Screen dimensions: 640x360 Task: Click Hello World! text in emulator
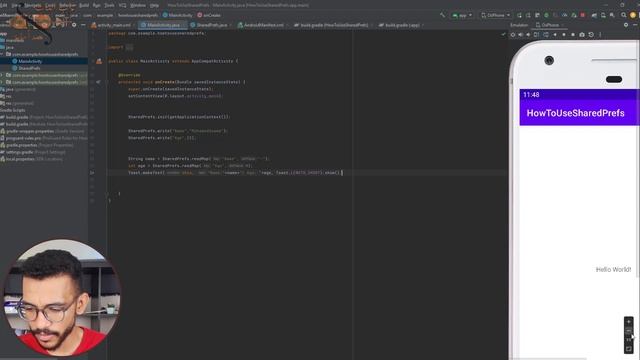tap(613, 269)
